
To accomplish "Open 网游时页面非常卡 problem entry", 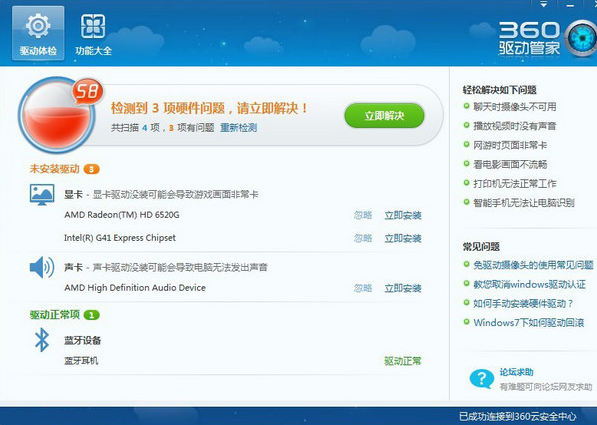I will coord(510,145).
